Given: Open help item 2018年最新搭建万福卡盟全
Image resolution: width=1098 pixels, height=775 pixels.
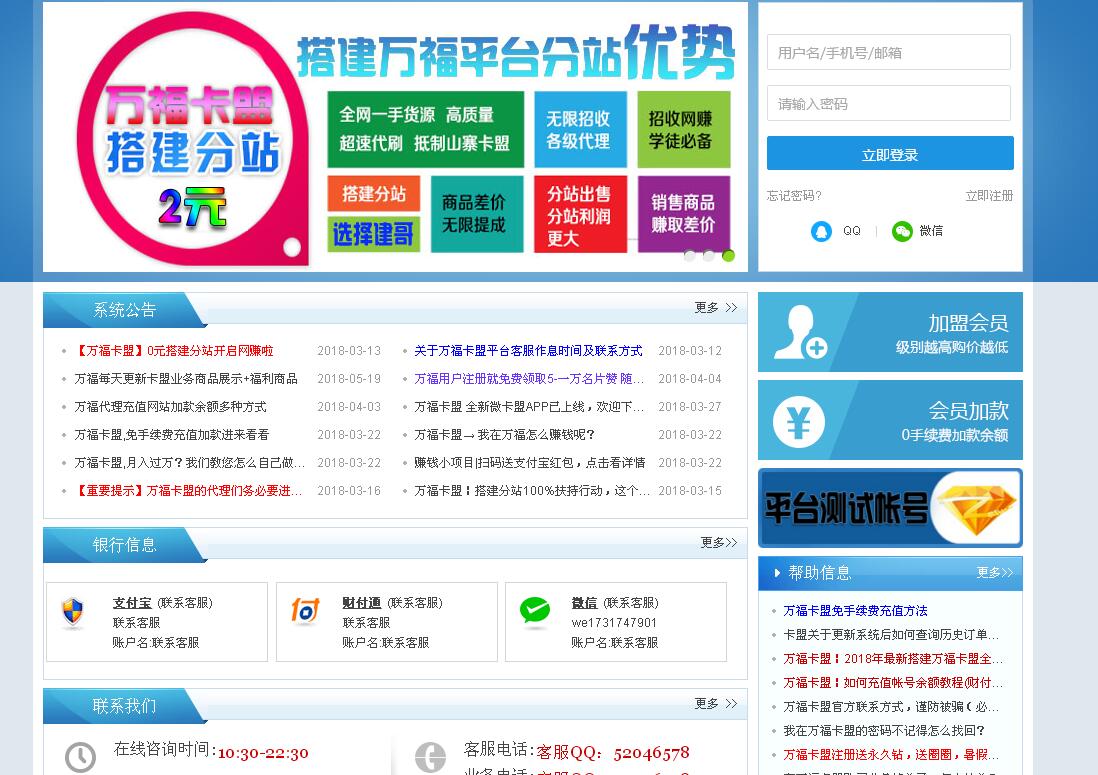Looking at the screenshot, I should point(893,659).
